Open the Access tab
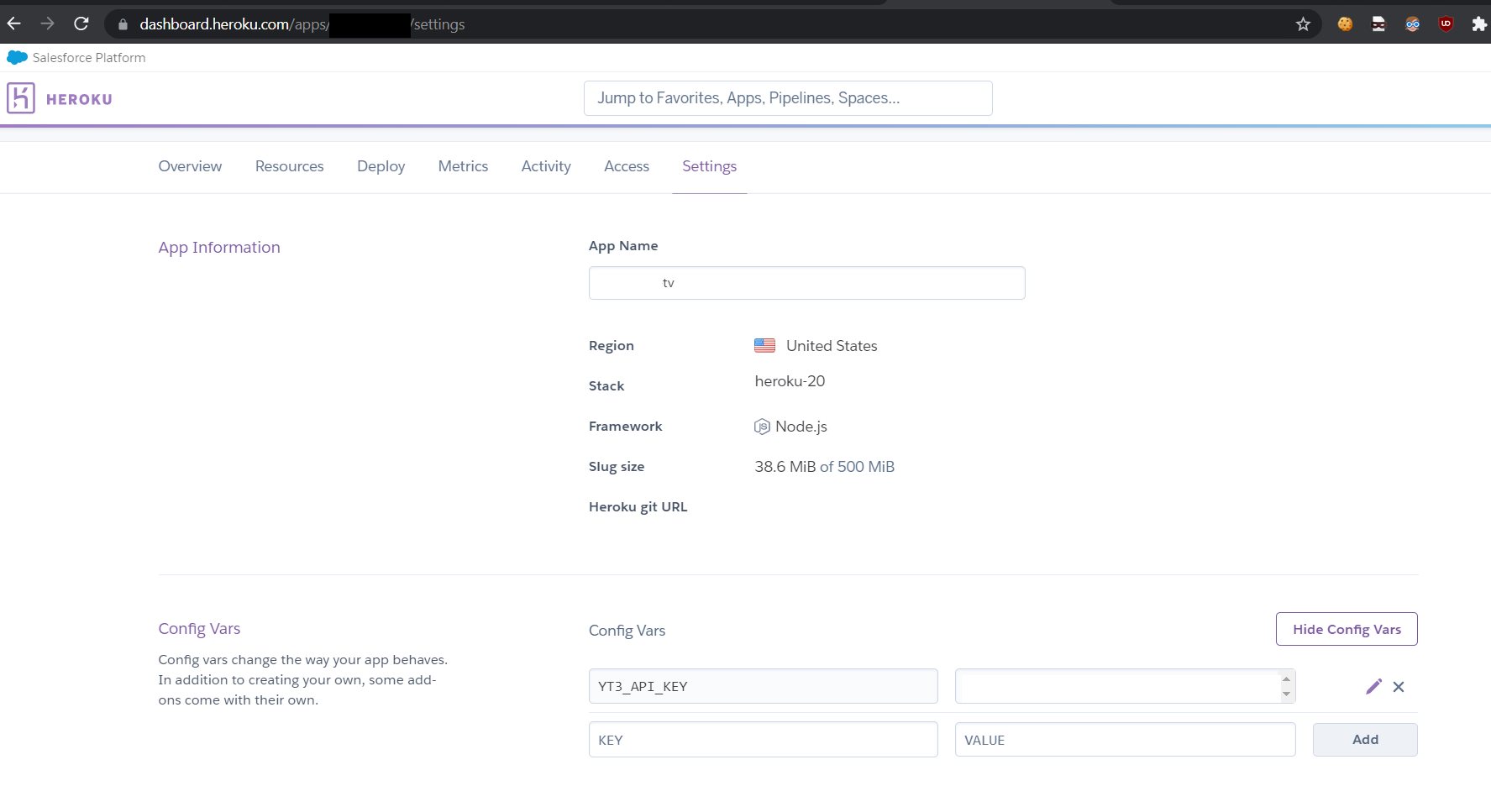The width and height of the screenshot is (1491, 812). click(627, 166)
